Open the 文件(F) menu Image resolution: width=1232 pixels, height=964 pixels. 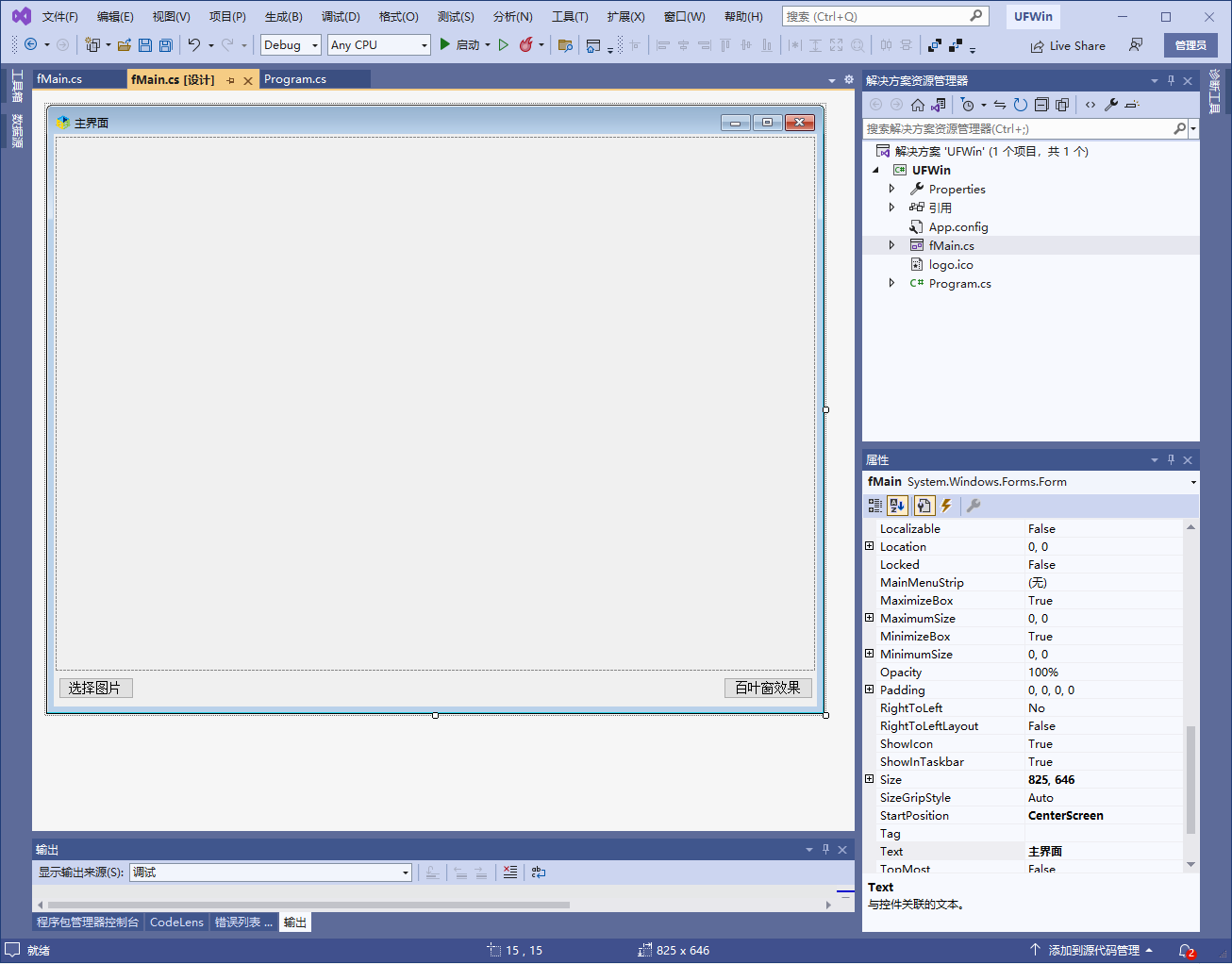(60, 16)
